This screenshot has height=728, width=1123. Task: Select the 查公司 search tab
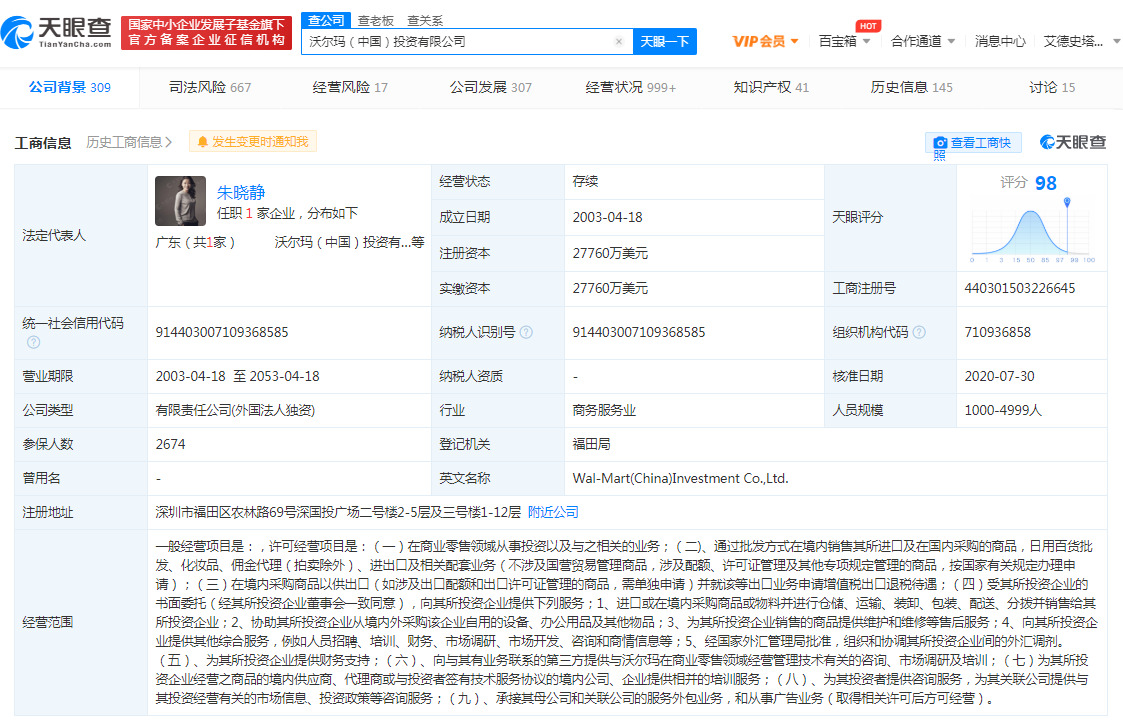point(326,20)
